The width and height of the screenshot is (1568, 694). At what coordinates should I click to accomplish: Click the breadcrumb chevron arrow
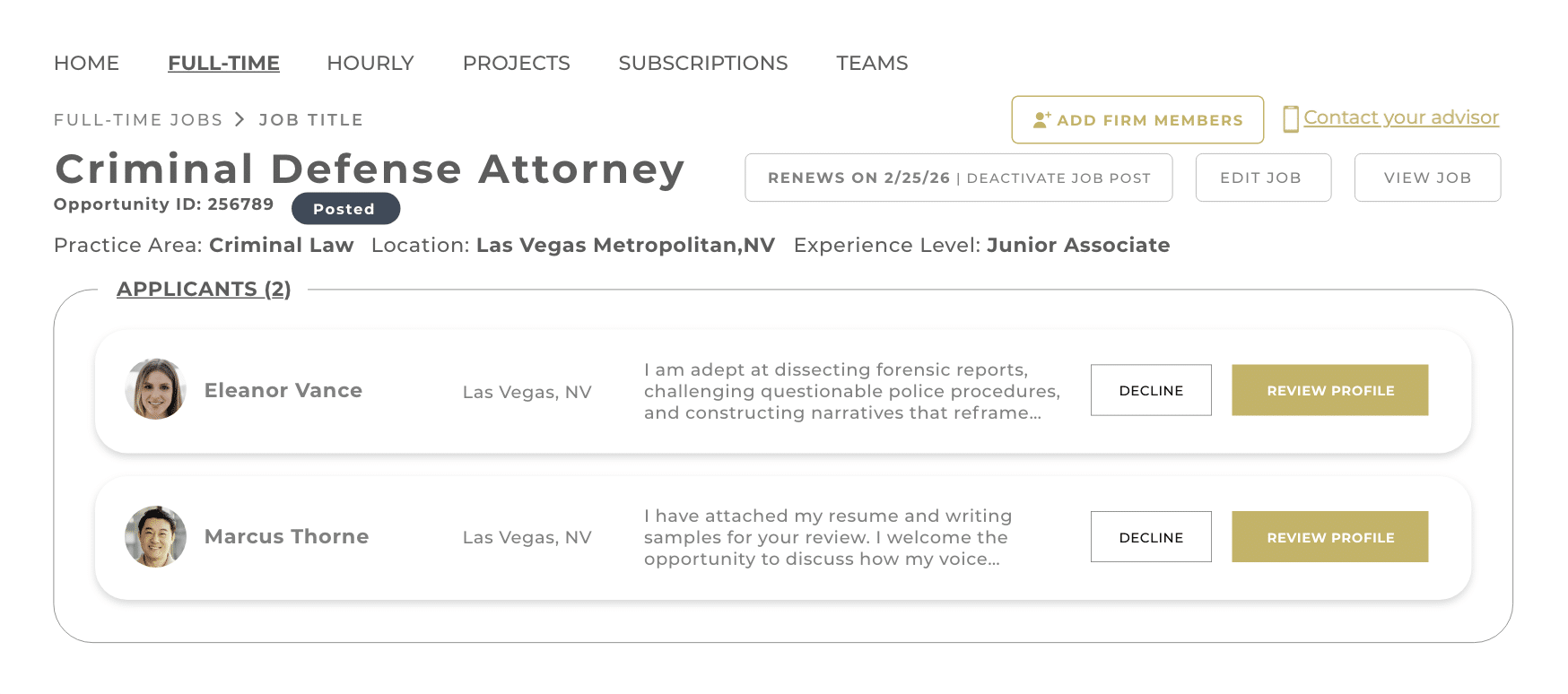(x=240, y=119)
